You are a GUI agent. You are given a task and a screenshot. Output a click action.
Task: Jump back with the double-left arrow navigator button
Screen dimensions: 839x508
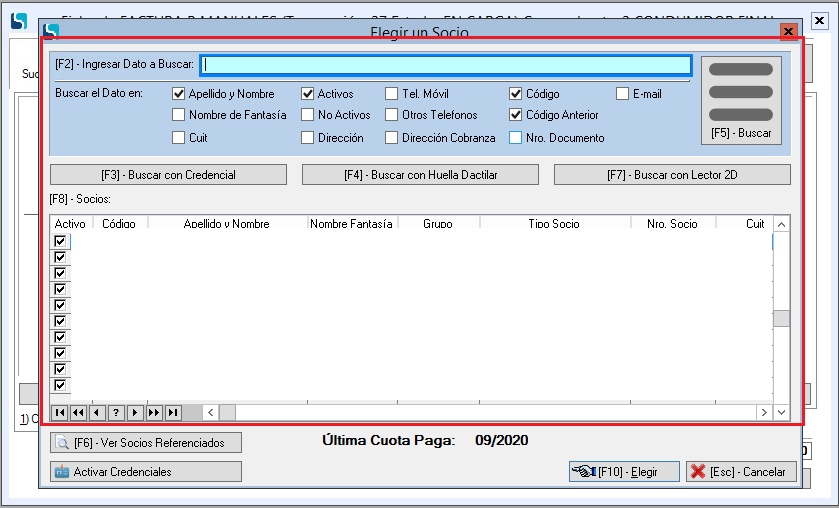pos(78,412)
